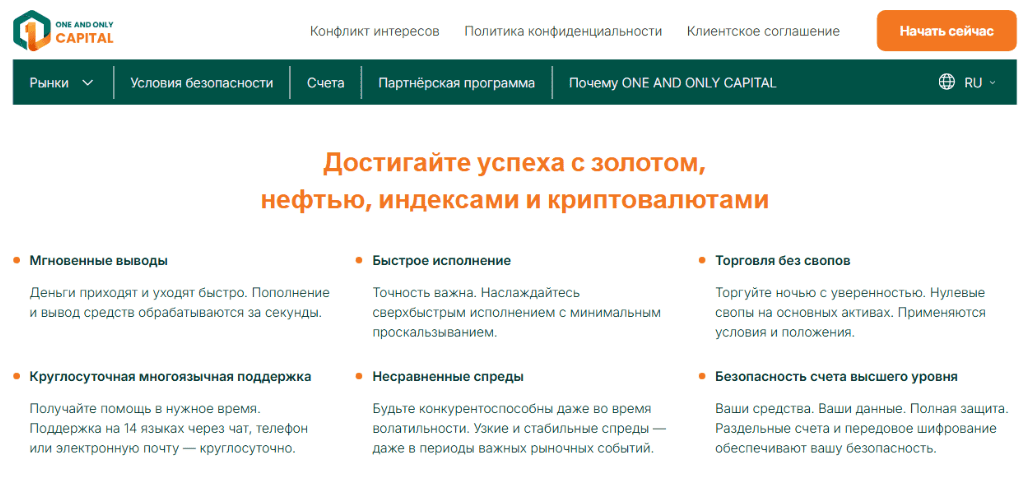
Task: Click the Несравненные спреды heading
Action: point(448,377)
